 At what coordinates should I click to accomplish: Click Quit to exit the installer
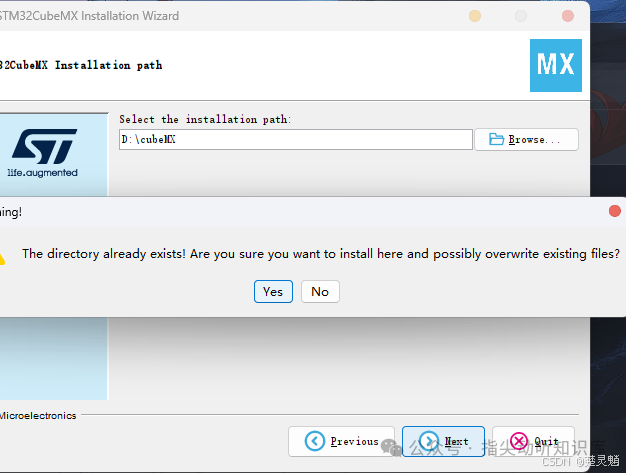[x=533, y=441]
